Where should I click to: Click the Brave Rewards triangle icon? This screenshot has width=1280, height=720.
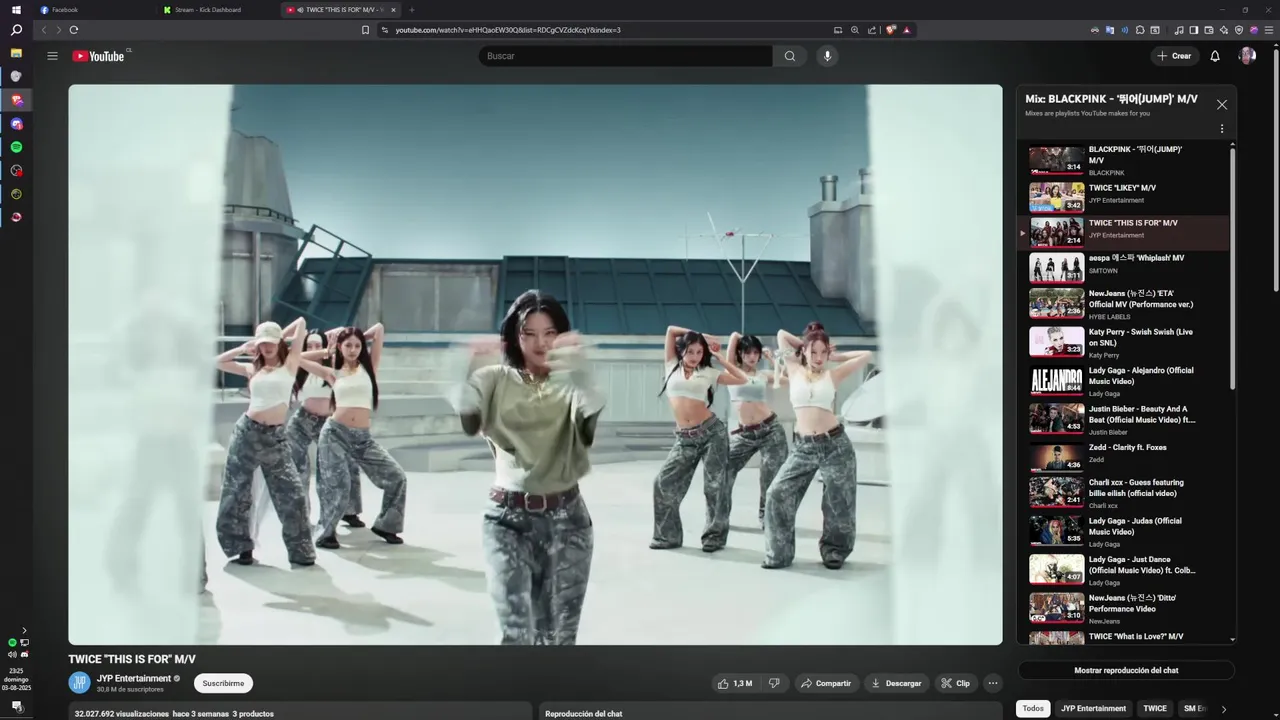tap(907, 30)
